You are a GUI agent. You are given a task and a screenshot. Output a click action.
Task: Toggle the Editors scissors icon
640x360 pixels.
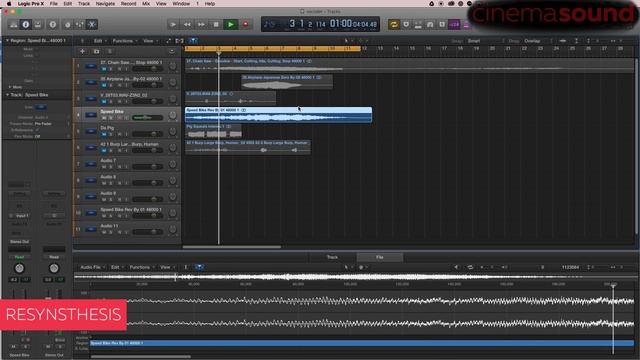92,24
